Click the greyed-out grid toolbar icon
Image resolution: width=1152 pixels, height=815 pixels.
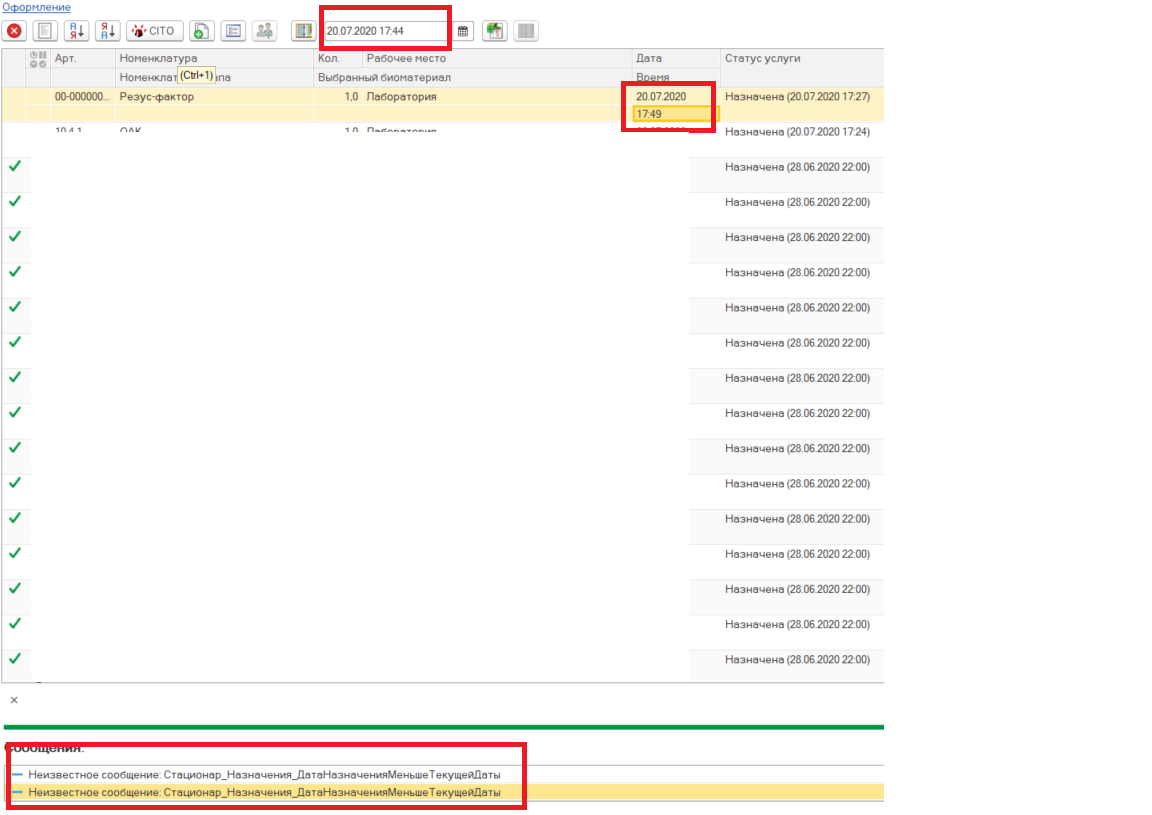pos(526,31)
